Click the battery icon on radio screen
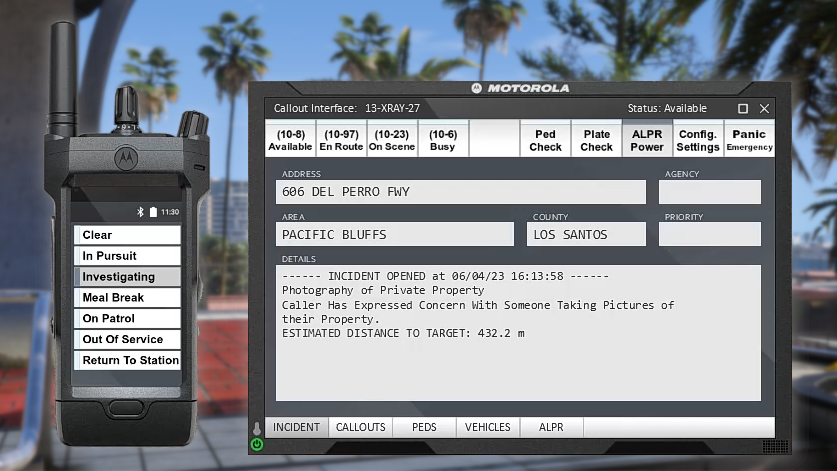Image resolution: width=837 pixels, height=471 pixels. click(x=153, y=212)
